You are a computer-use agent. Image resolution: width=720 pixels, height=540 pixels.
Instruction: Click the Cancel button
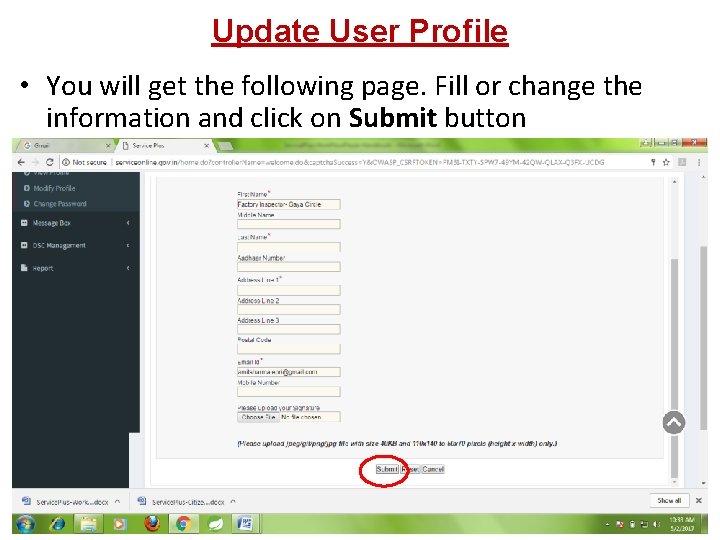pos(433,469)
